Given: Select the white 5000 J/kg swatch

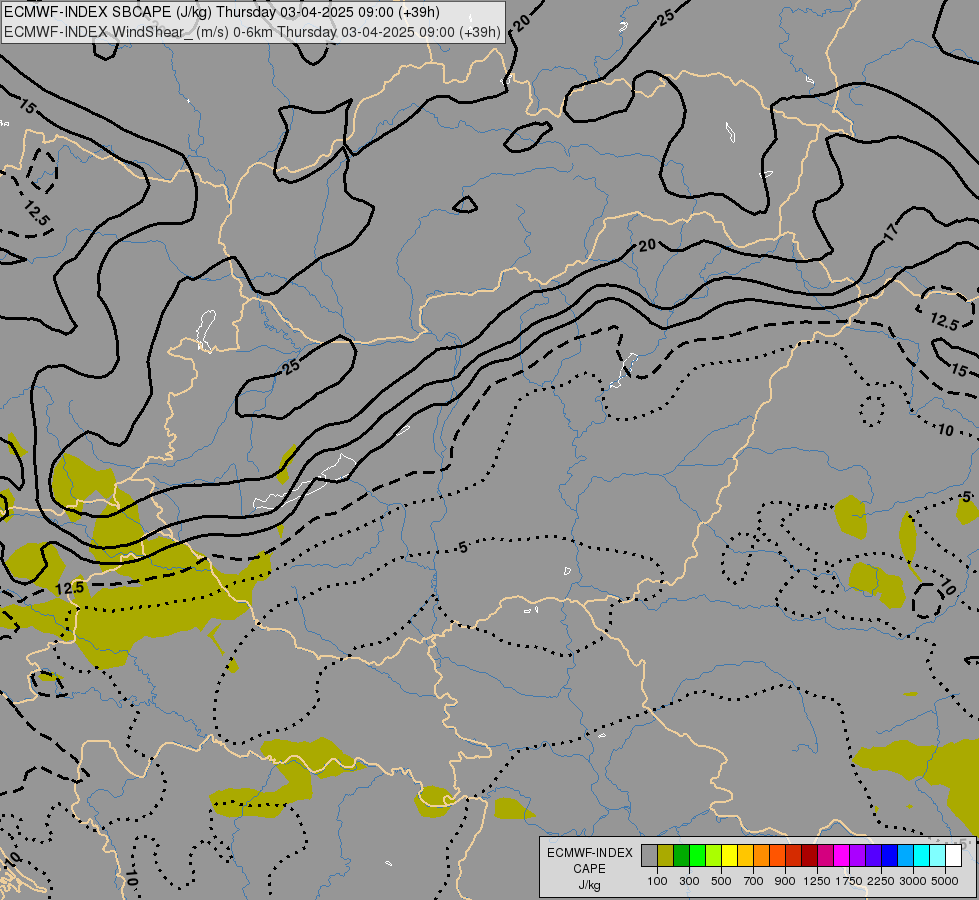Looking at the screenshot, I should [x=953, y=856].
